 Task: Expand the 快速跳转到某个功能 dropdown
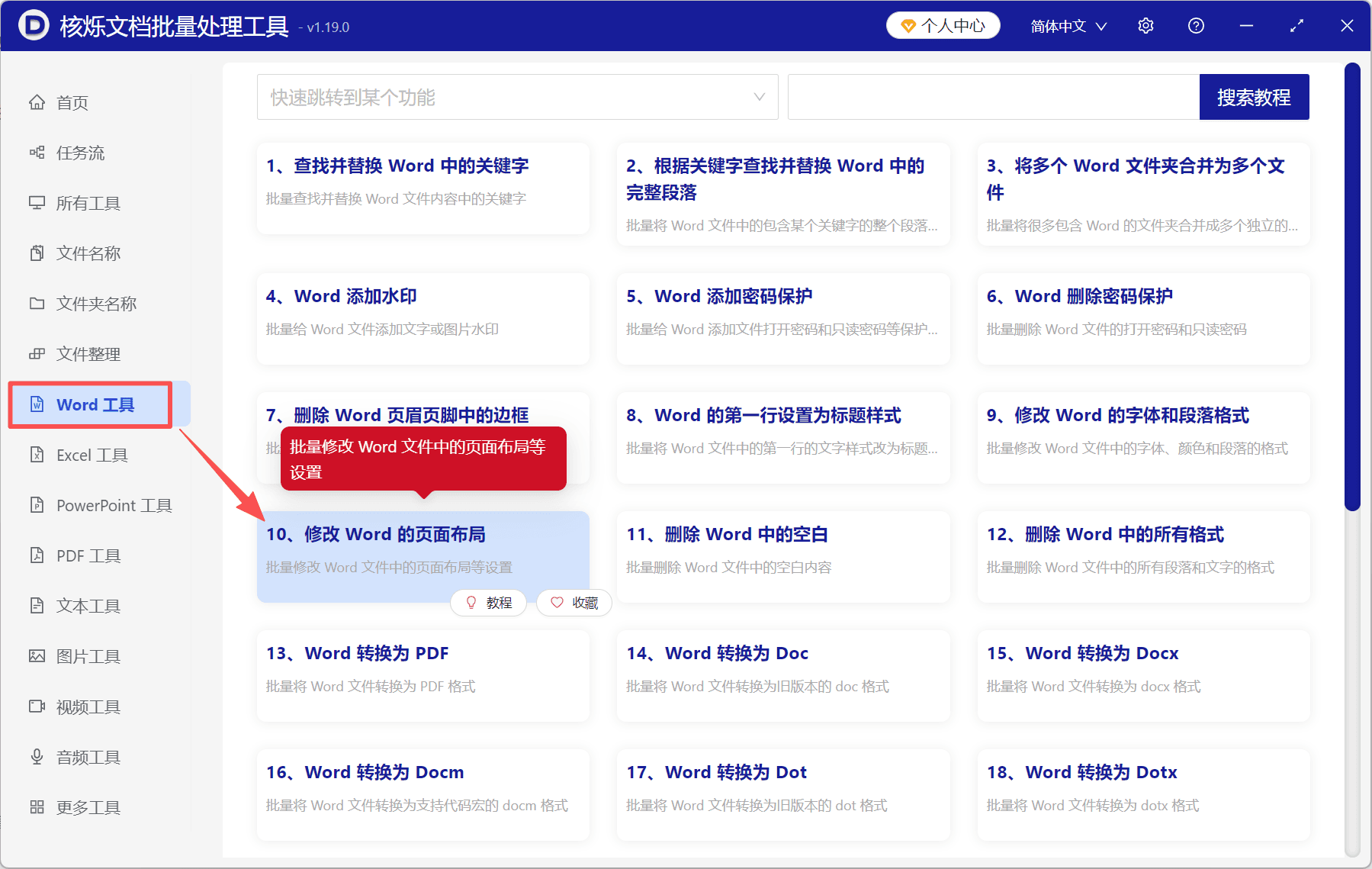coord(517,97)
